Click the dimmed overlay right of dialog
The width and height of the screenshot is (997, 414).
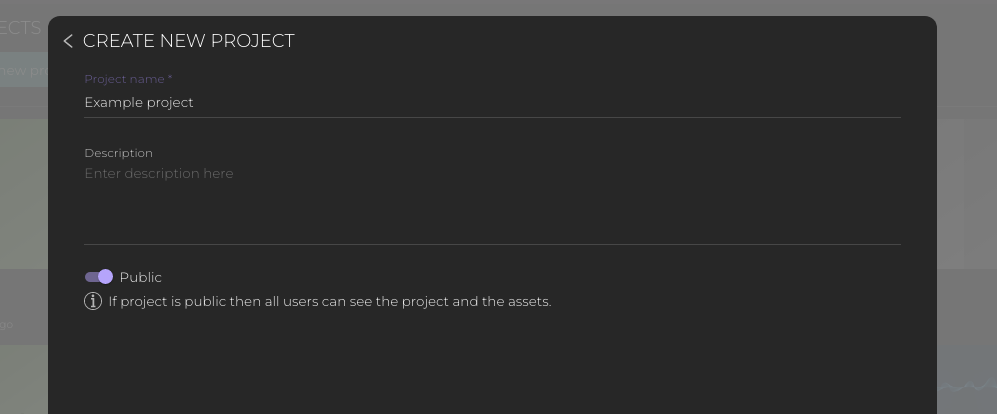coord(966,200)
